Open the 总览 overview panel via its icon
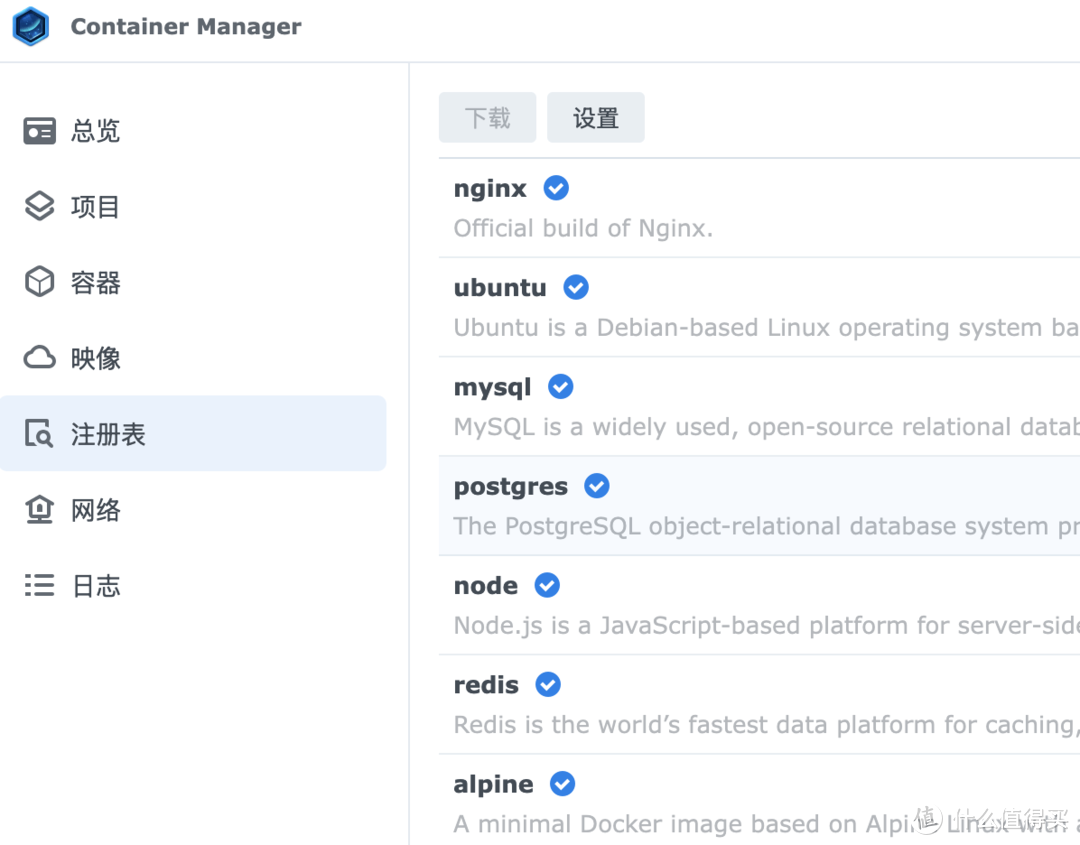Viewport: 1080px width, 845px height. [x=39, y=130]
